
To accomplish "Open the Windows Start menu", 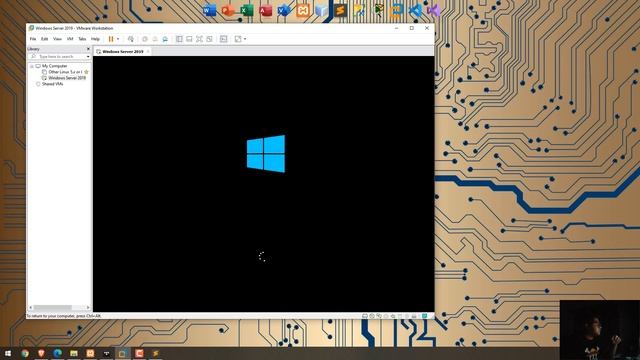I will (8, 353).
